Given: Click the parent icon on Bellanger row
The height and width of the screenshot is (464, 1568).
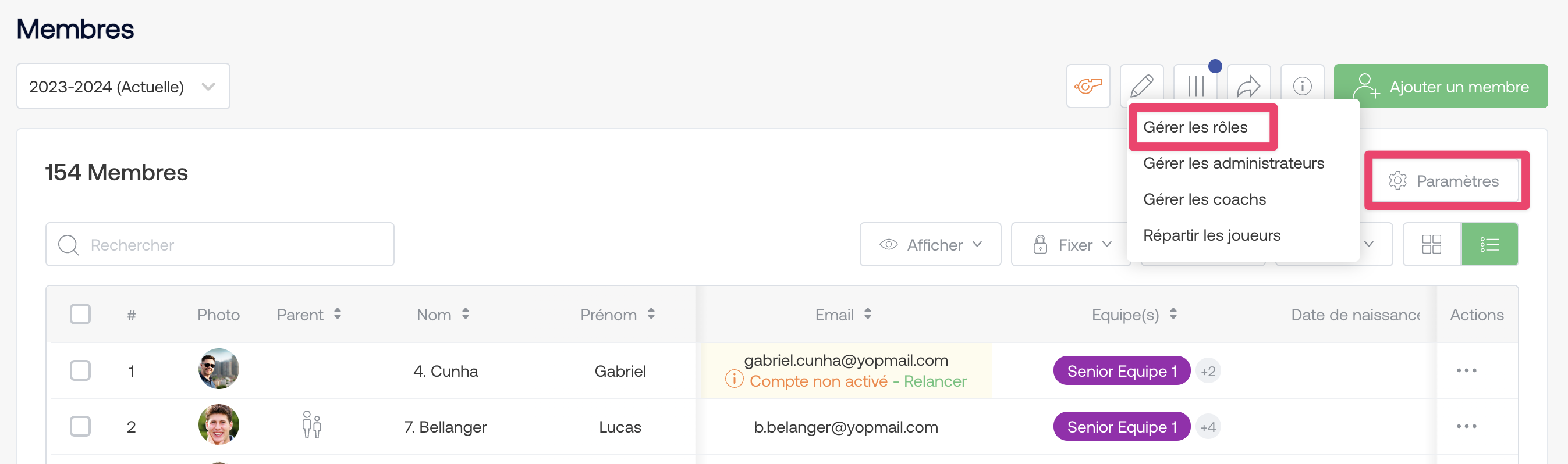Looking at the screenshot, I should pos(311,424).
